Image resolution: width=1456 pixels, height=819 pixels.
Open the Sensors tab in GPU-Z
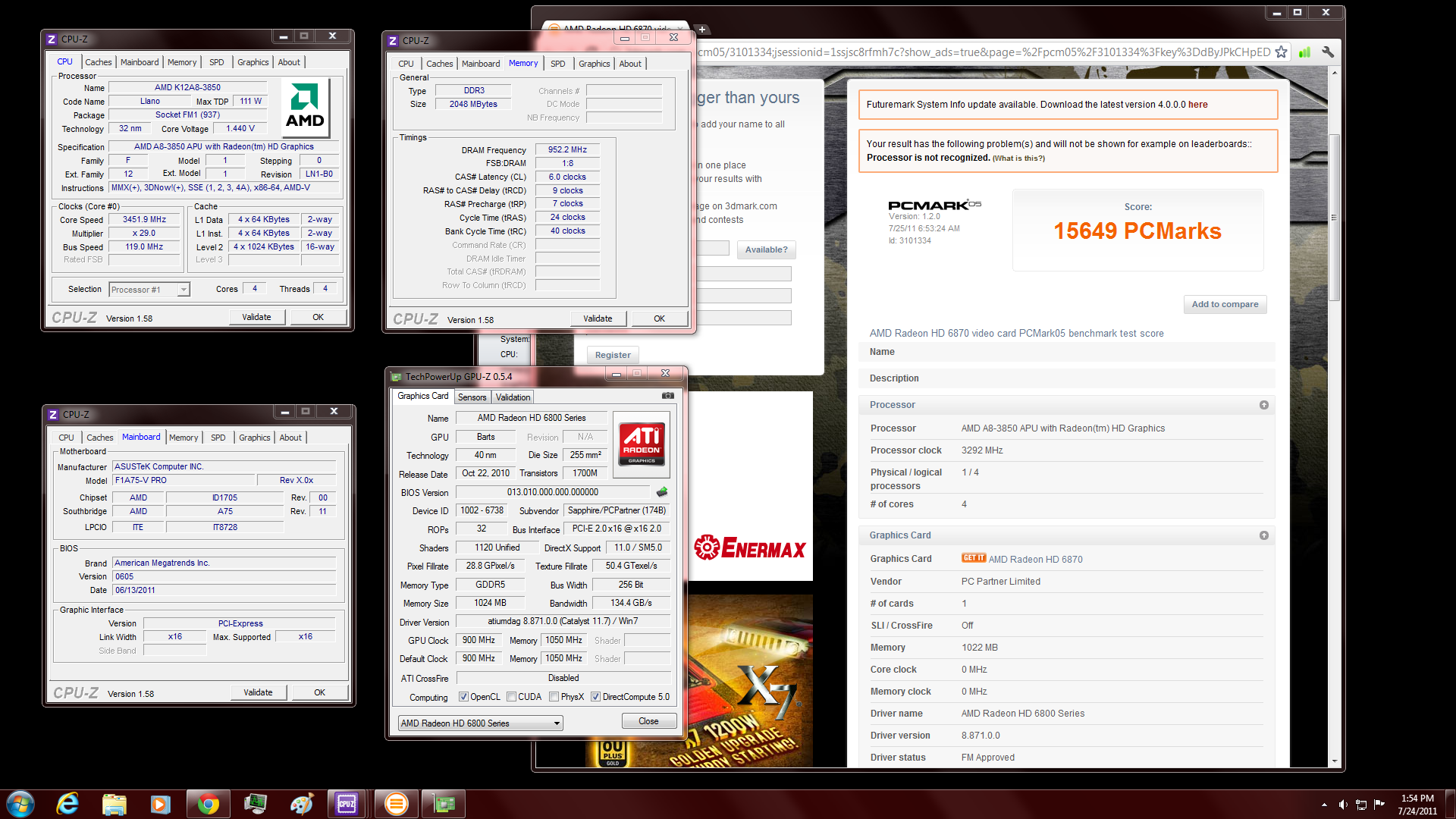coord(472,397)
